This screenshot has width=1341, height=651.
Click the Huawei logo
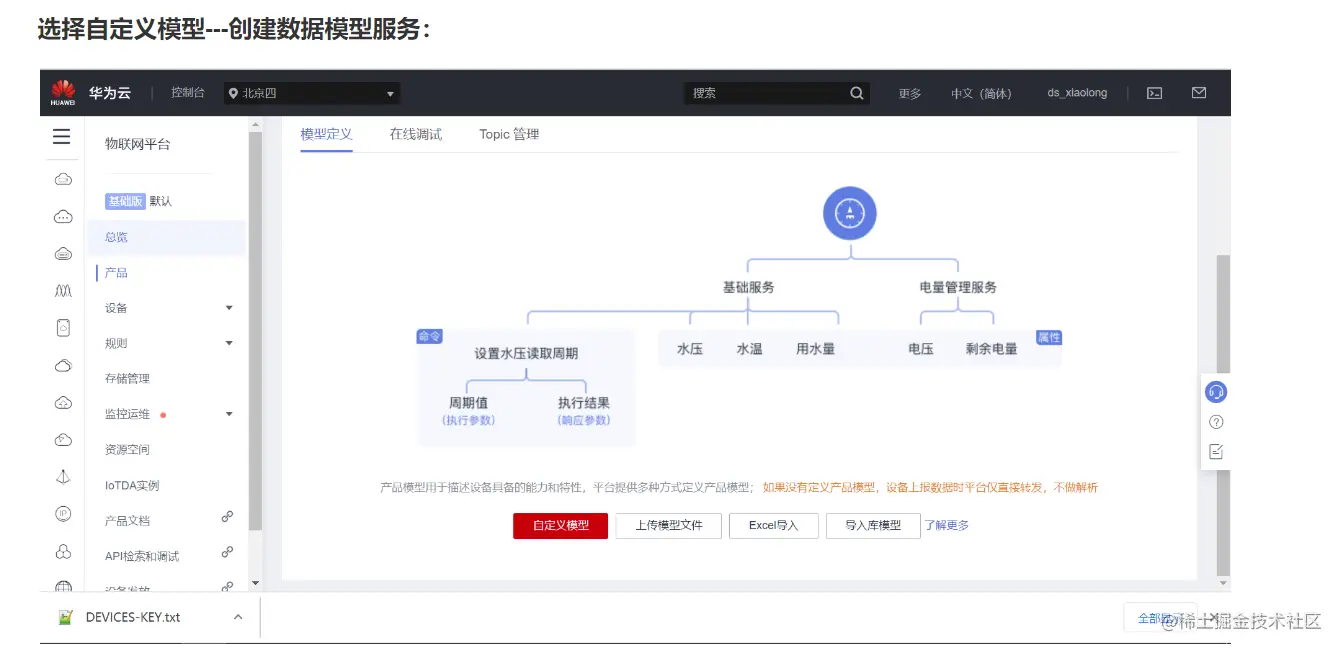coord(63,93)
